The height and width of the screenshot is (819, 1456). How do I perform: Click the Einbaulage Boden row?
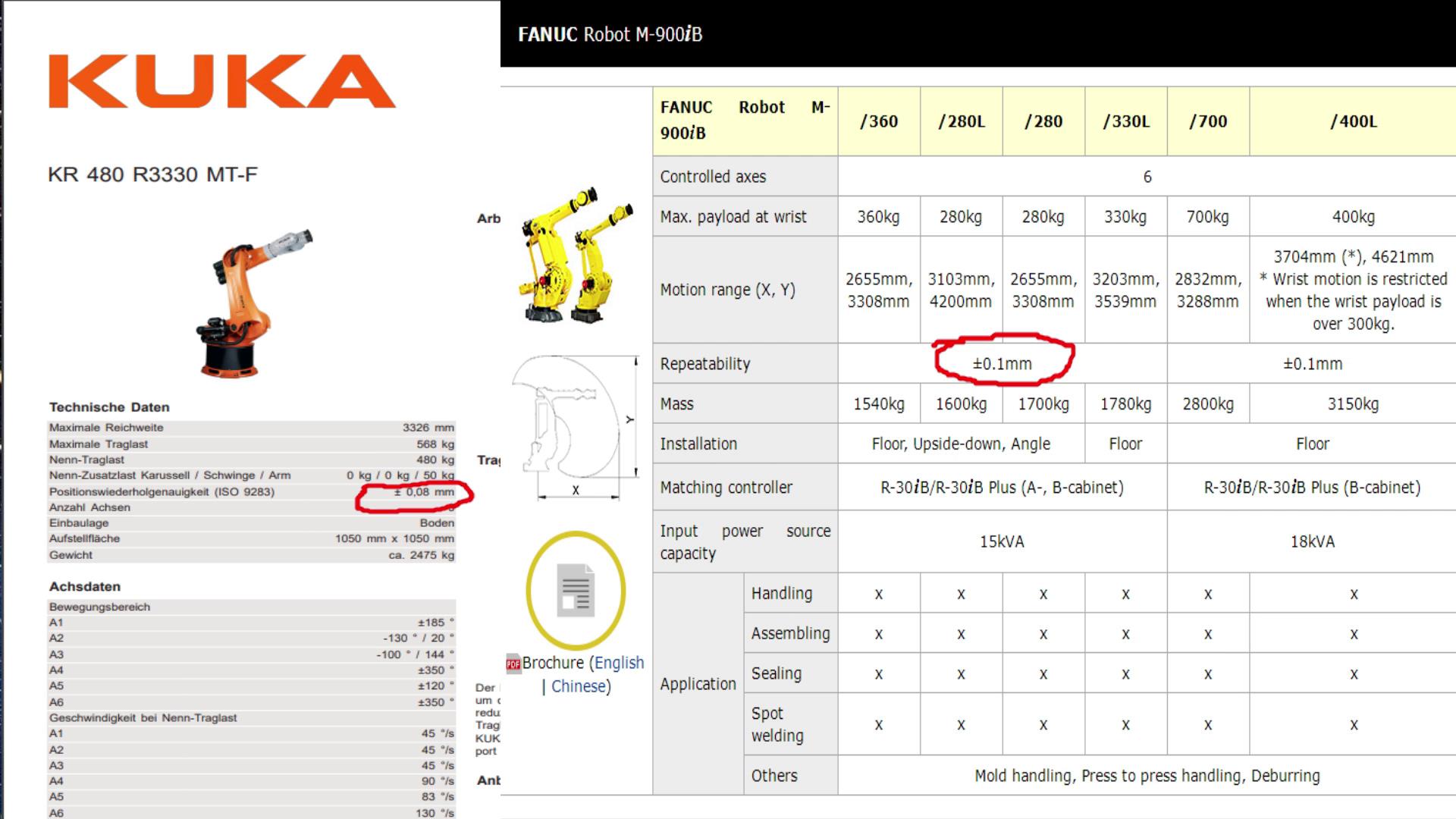tap(251, 523)
